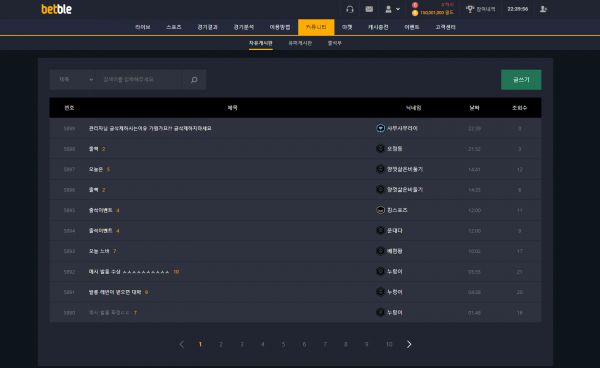Go to pagination page 4

[262, 344]
